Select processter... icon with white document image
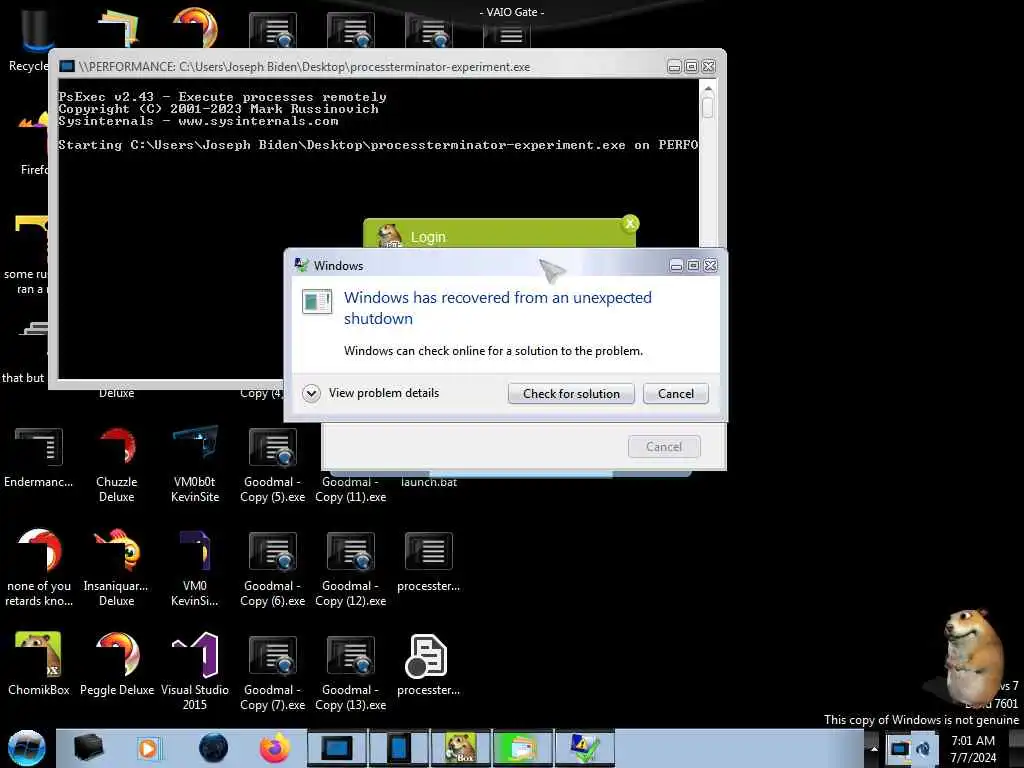Image resolution: width=1024 pixels, height=768 pixels. point(428,665)
